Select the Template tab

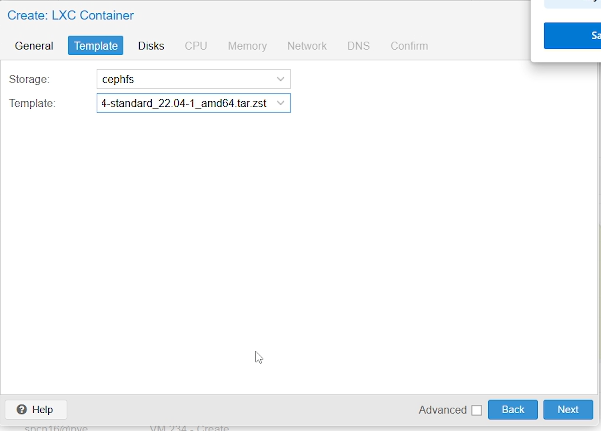[x=95, y=46]
